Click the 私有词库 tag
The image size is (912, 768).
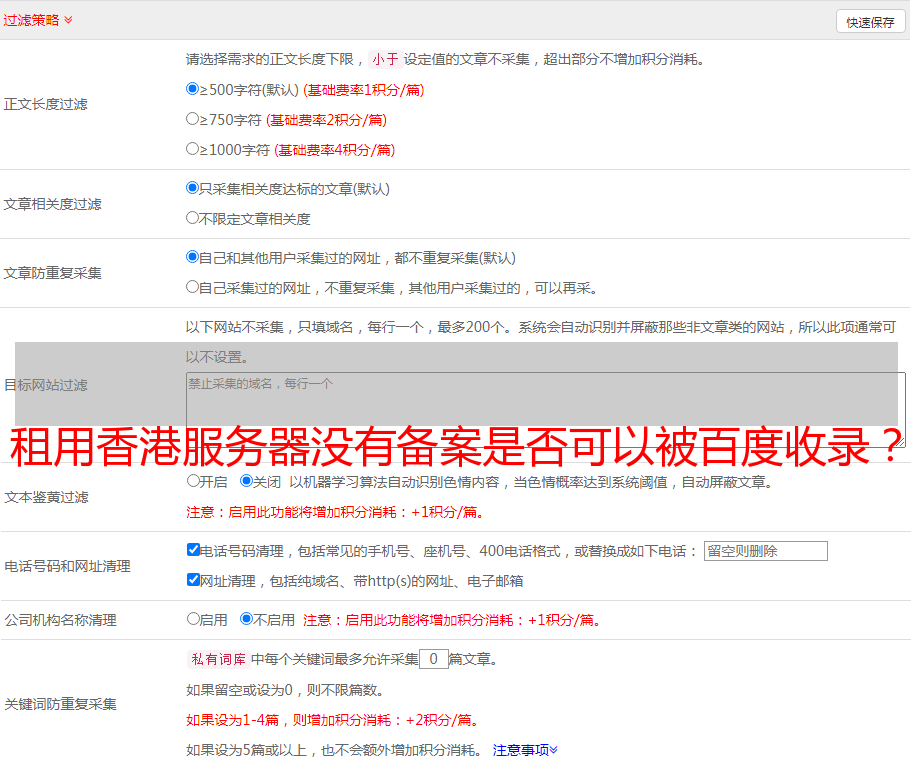click(x=219, y=659)
